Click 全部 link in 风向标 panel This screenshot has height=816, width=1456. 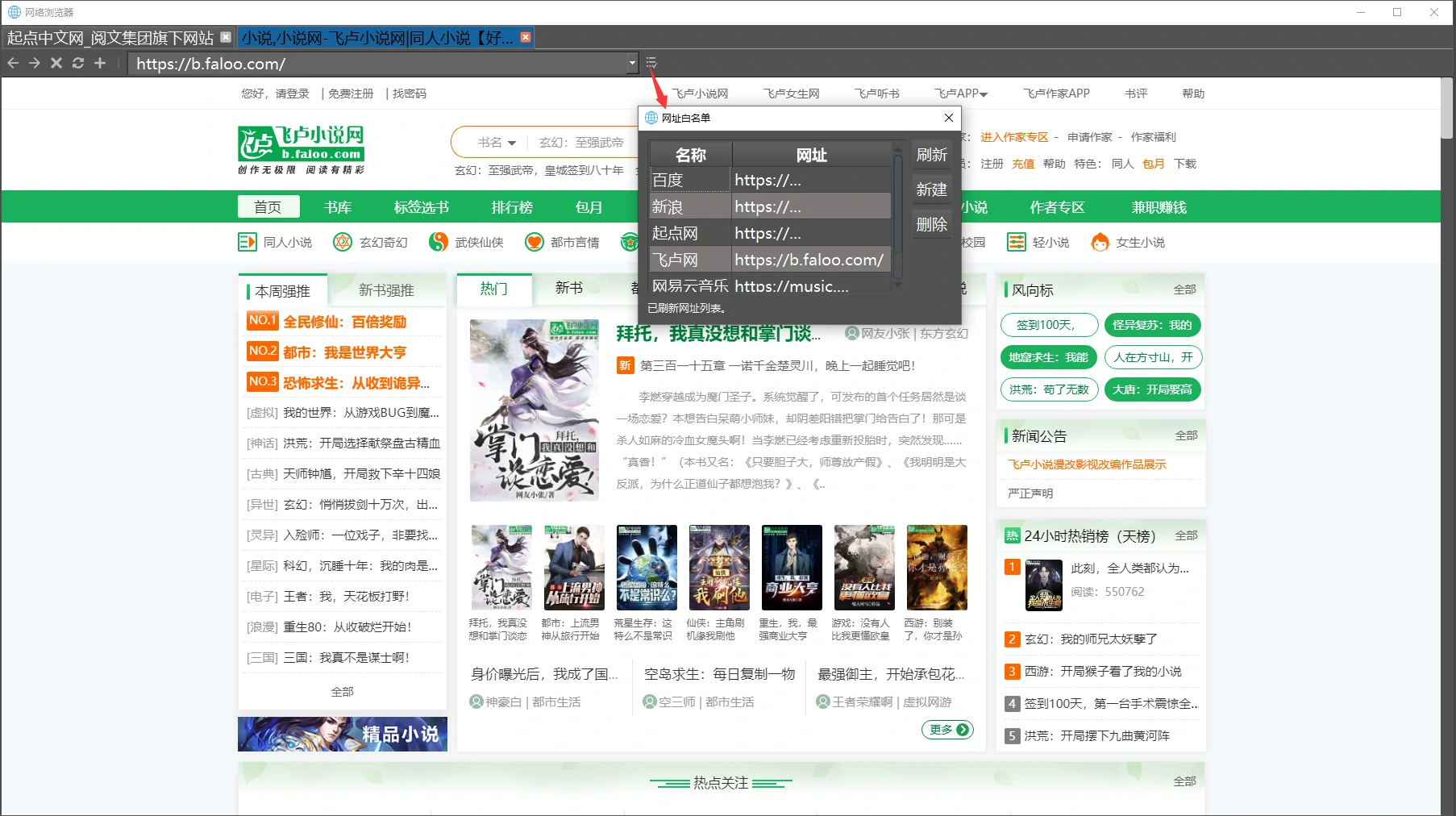1184,289
